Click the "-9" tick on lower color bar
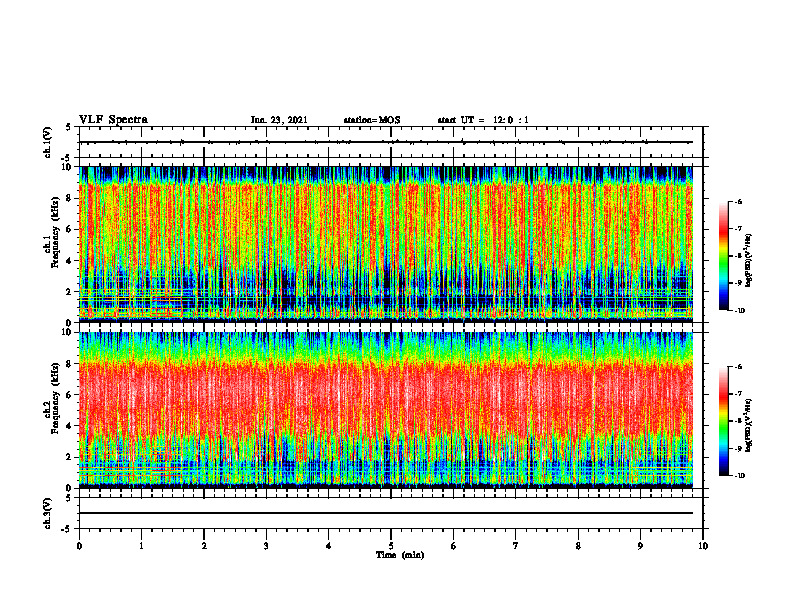 point(738,448)
